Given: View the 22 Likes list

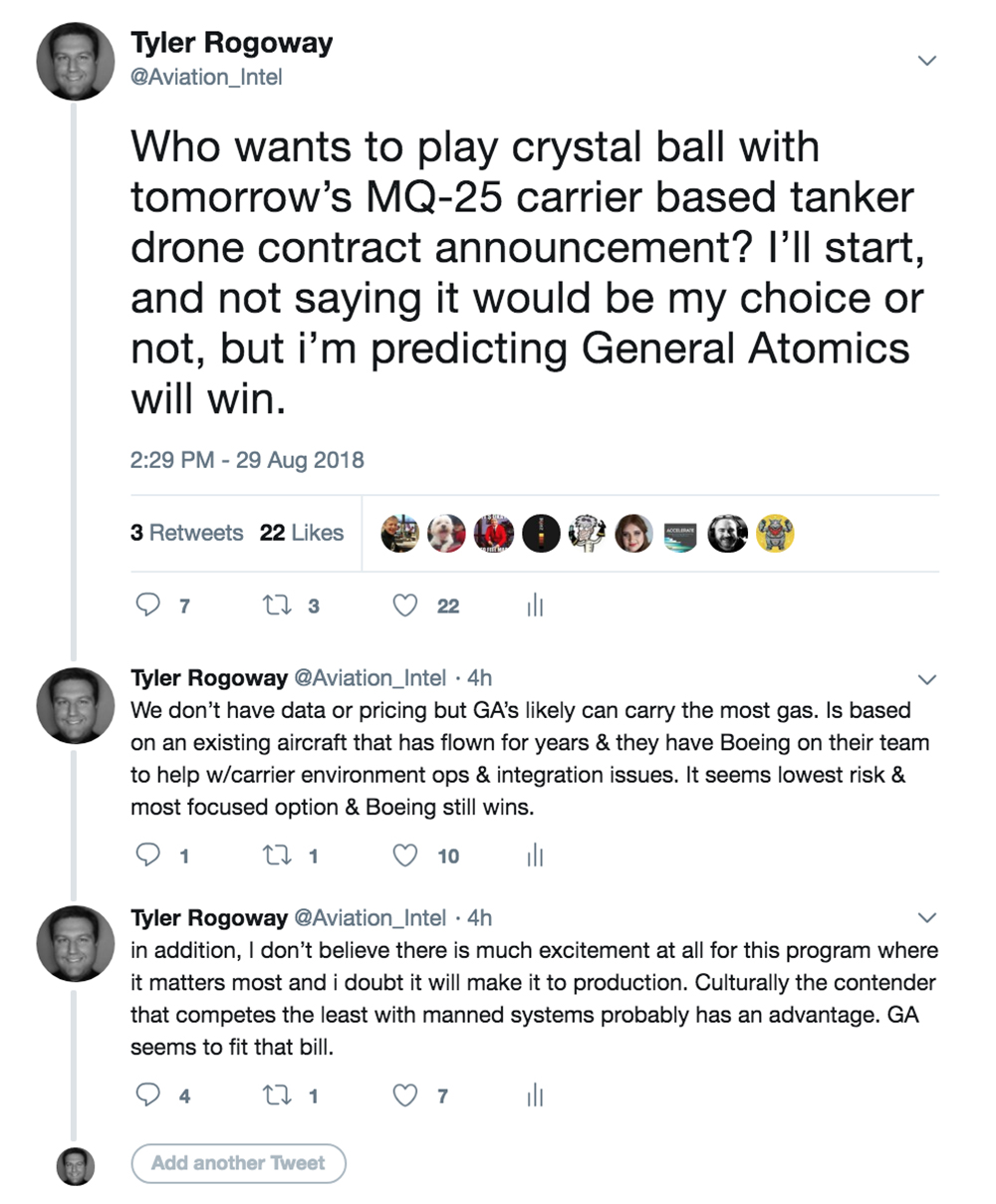Looking at the screenshot, I should point(302,533).
